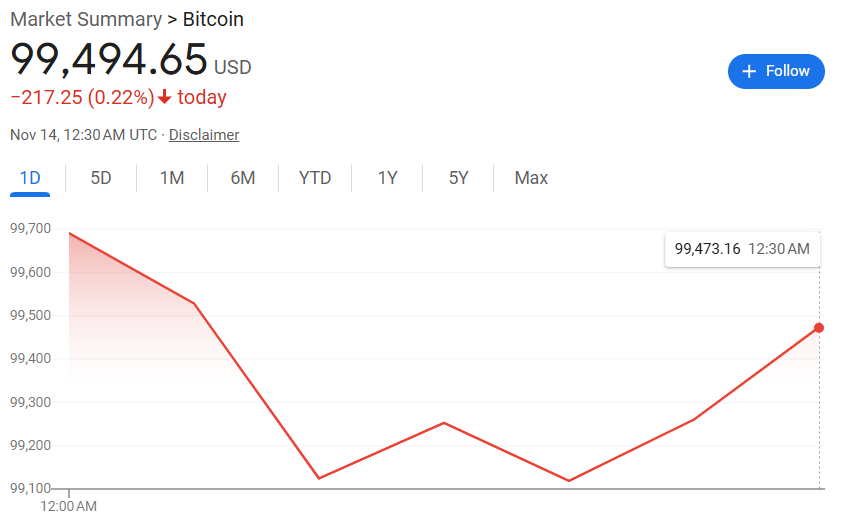Show the 1Y price history tab
Screen dimensions: 849x522
(387, 178)
